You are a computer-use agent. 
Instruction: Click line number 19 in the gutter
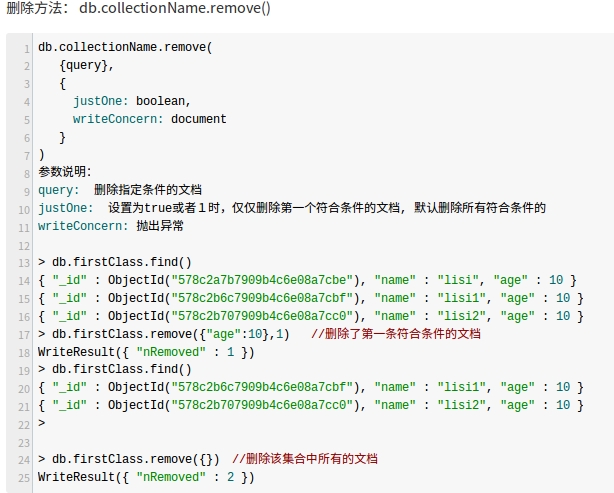pyautogui.click(x=24, y=370)
